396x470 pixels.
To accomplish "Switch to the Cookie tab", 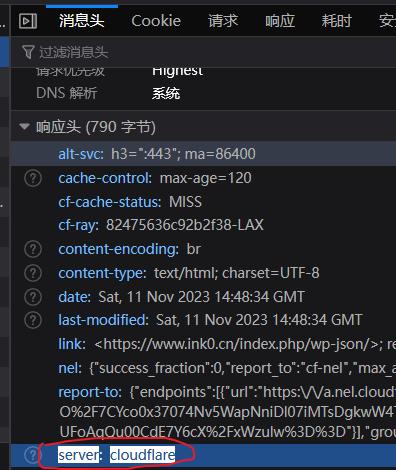I will (156, 21).
